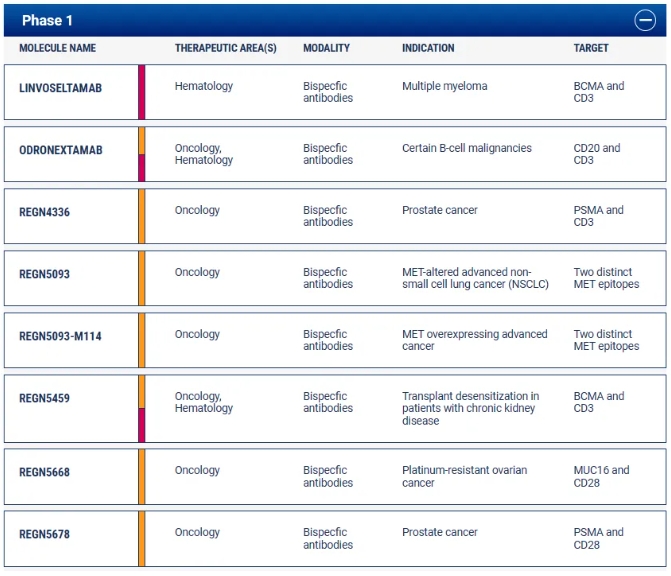Click the magenta Hematology color bar for LINVOSELTAMAB

click(142, 92)
